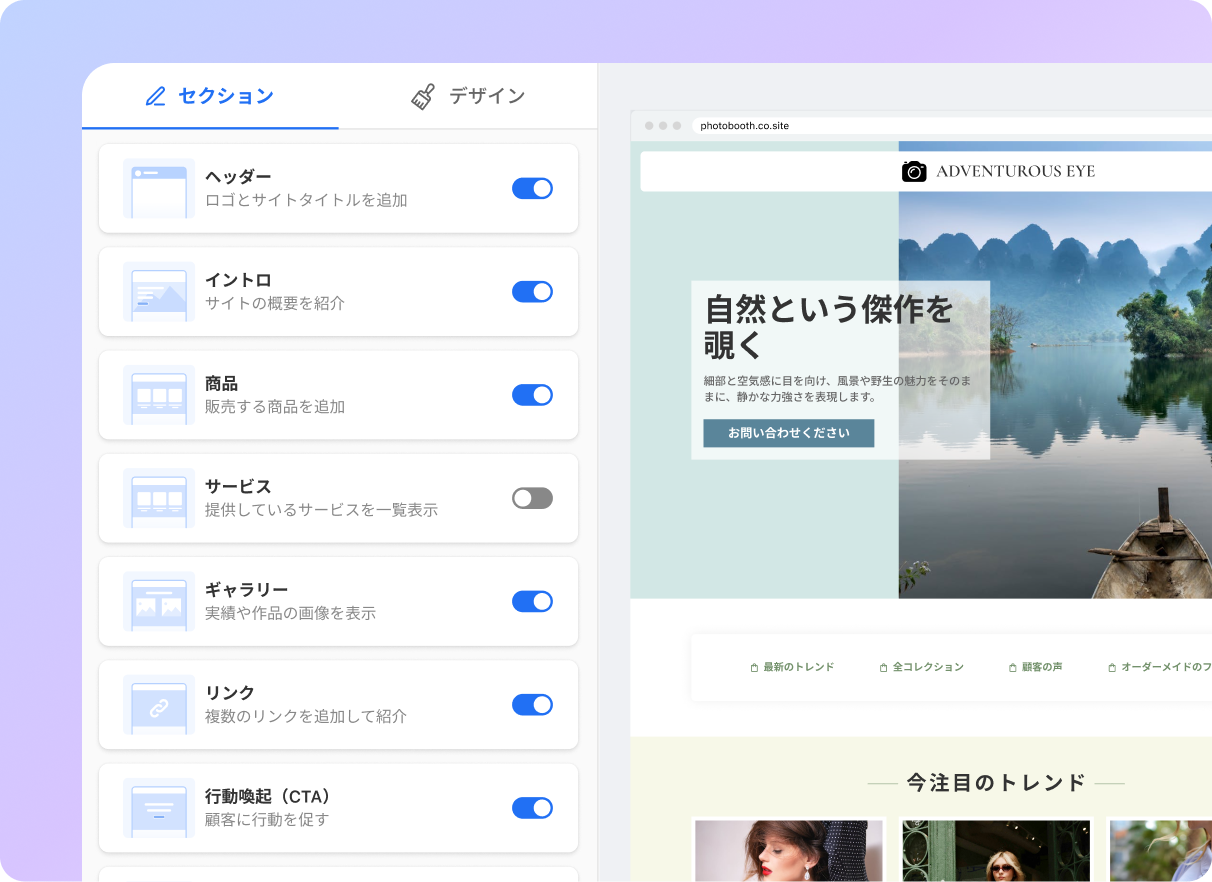1212x882 pixels.
Task: Click サイトの概要を紹介 description
Action: 275,303
